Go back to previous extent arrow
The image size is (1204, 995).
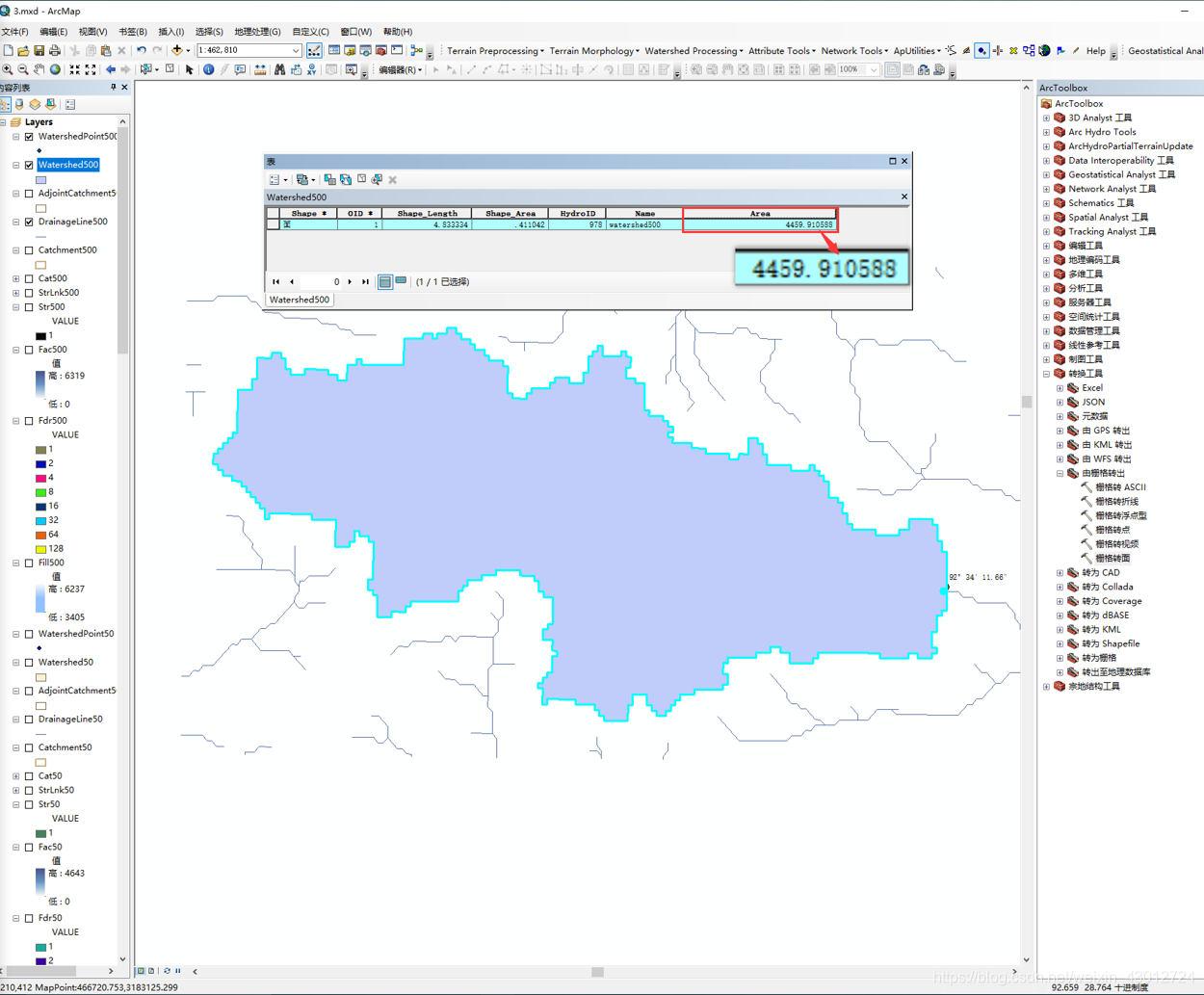pyautogui.click(x=110, y=69)
